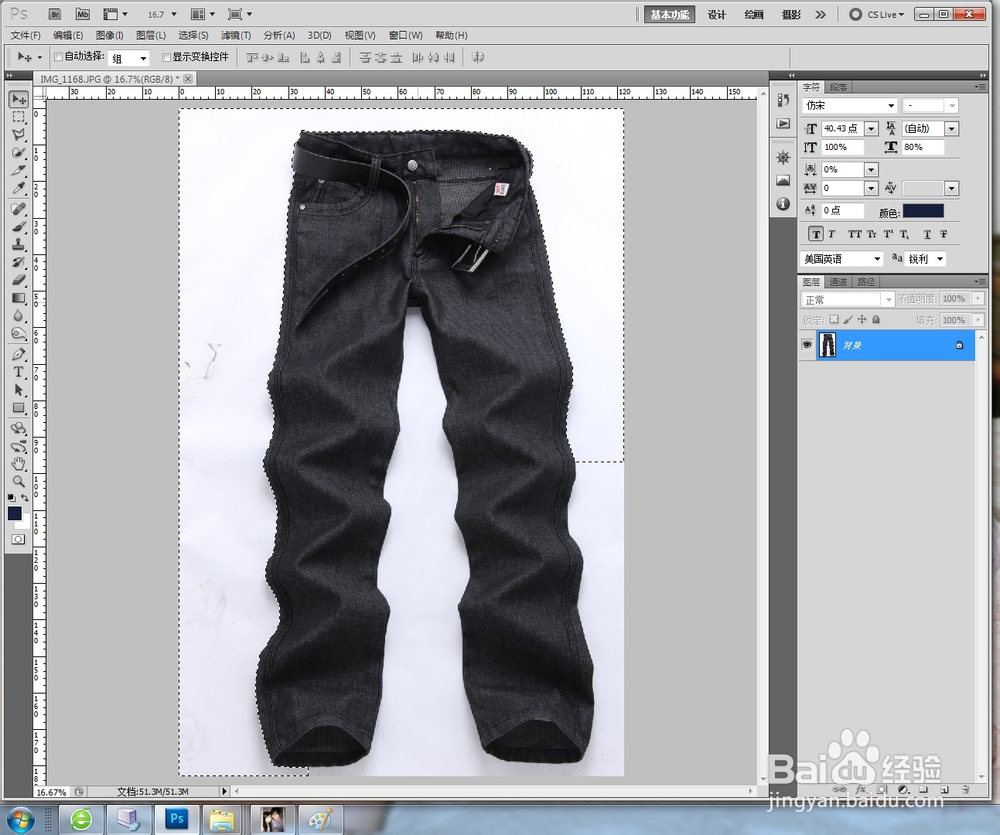Open the History panel icon
This screenshot has width=1000, height=835.
point(783,100)
